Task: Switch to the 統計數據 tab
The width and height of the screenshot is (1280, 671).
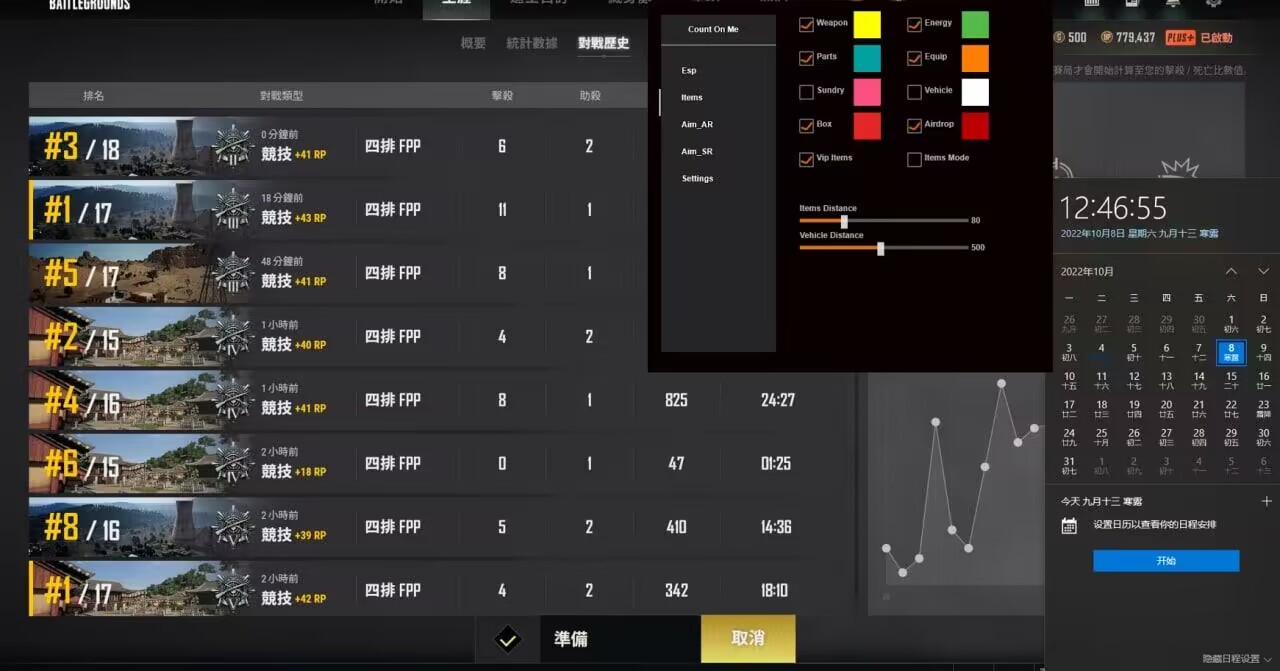Action: click(532, 43)
